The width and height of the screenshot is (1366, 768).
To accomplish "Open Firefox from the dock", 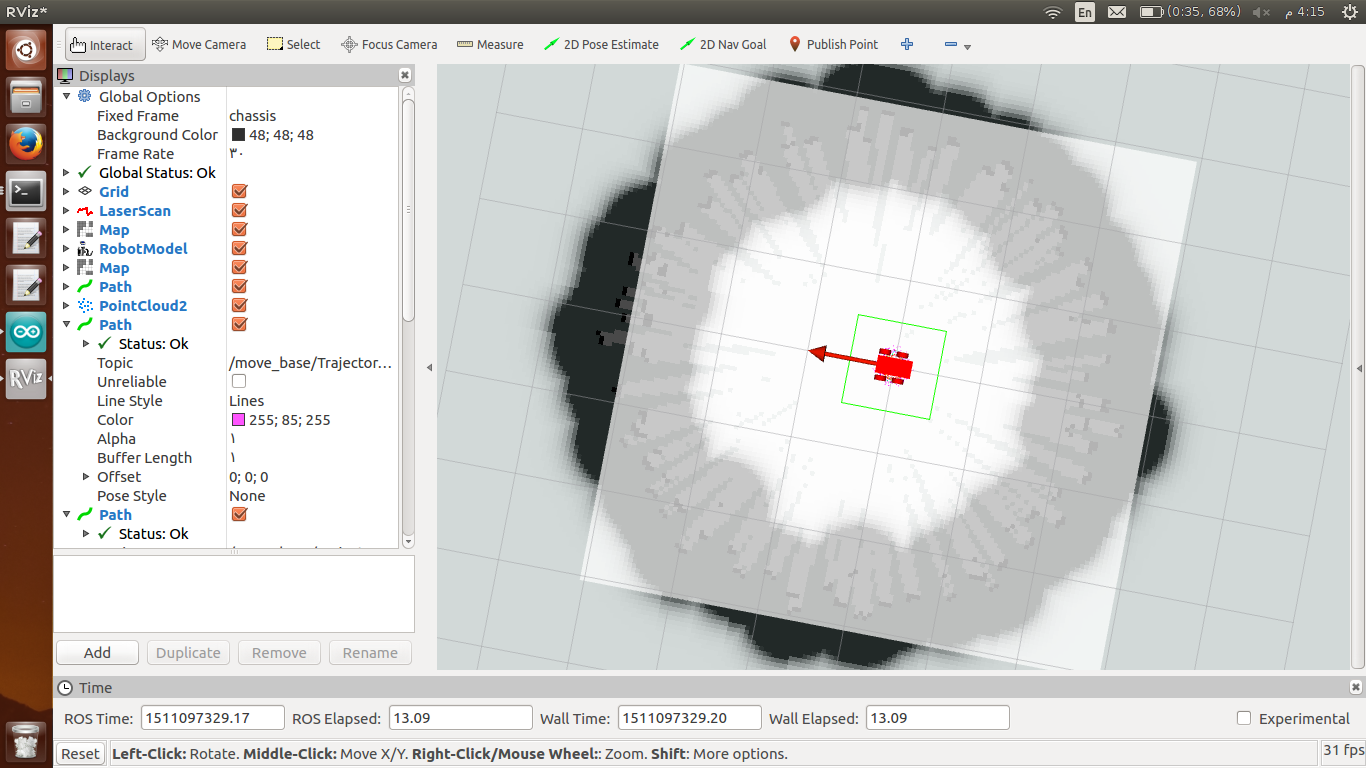I will (26, 144).
